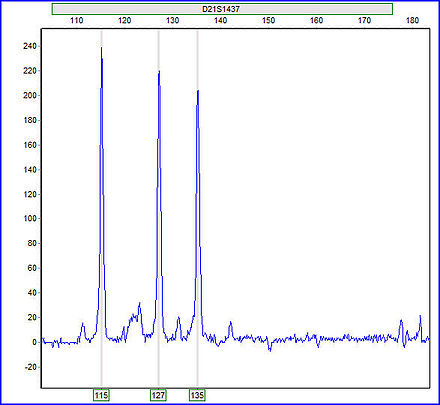Select the peak apex at 127 bp

[159, 71]
